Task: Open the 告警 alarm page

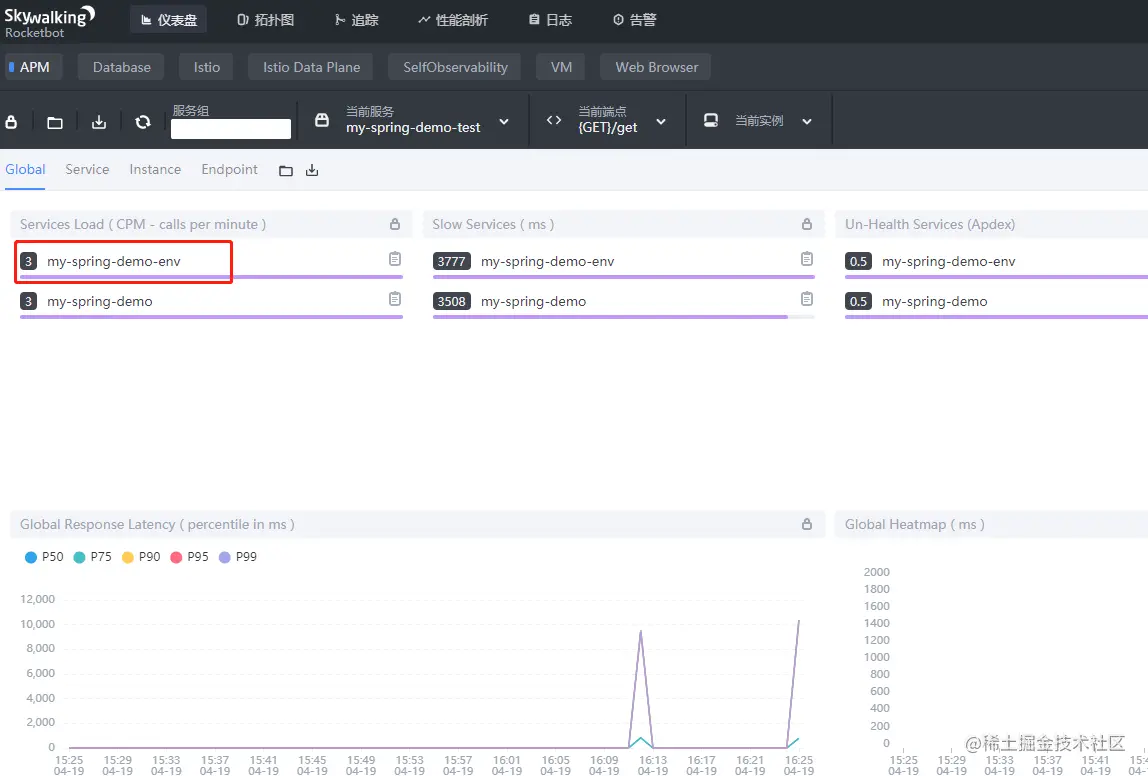Action: point(634,20)
